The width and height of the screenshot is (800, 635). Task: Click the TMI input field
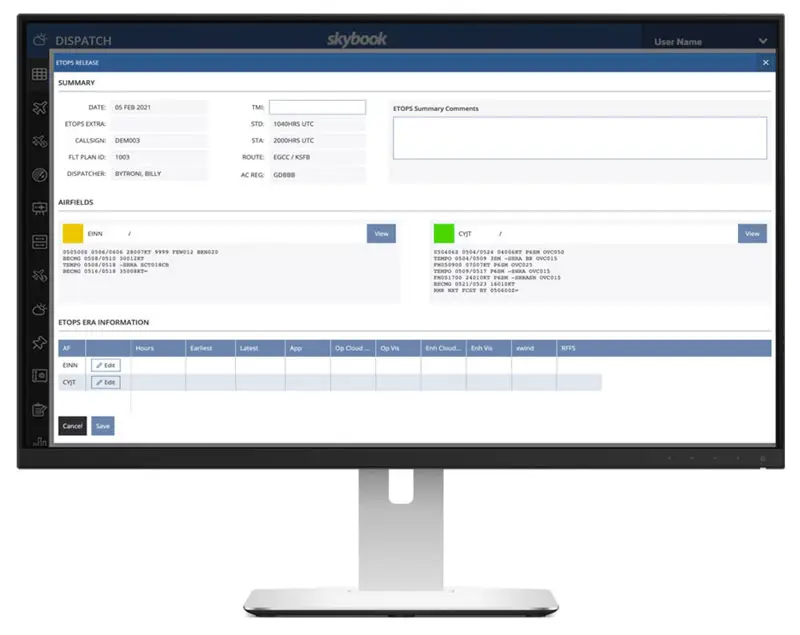317,107
